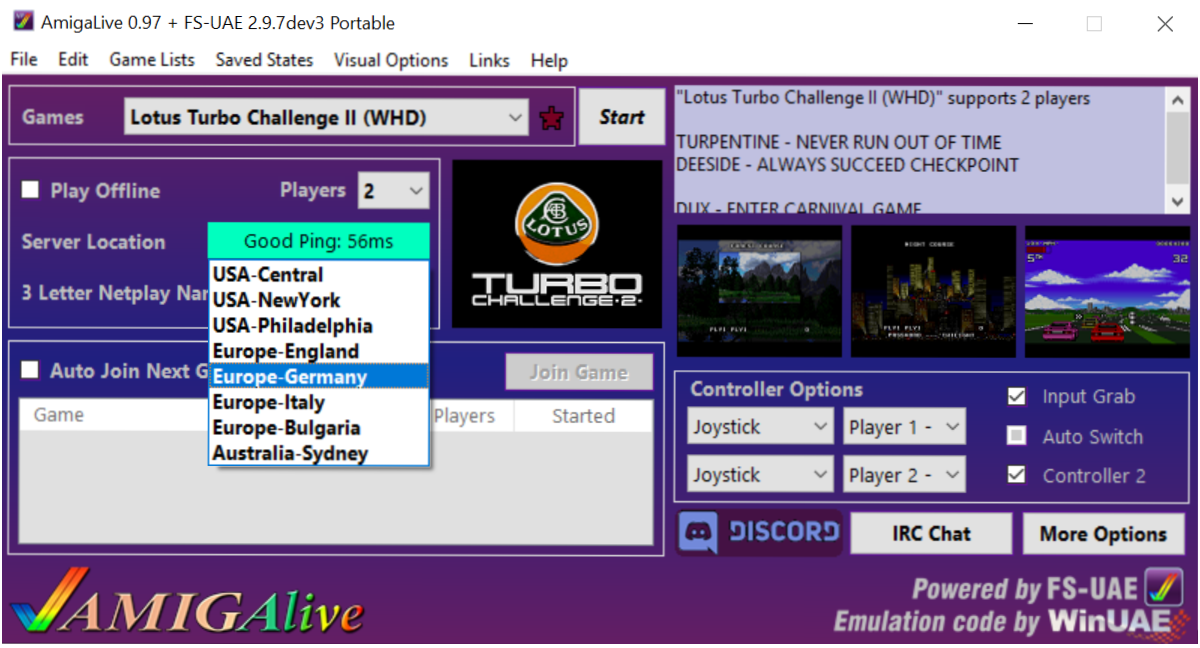Pick Europe-Bulgaria server location
1200x648 pixels.
pos(319,428)
